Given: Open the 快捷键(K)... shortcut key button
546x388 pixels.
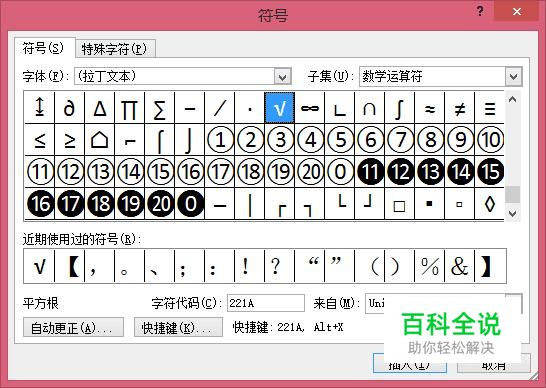Looking at the screenshot, I should pos(178,327).
